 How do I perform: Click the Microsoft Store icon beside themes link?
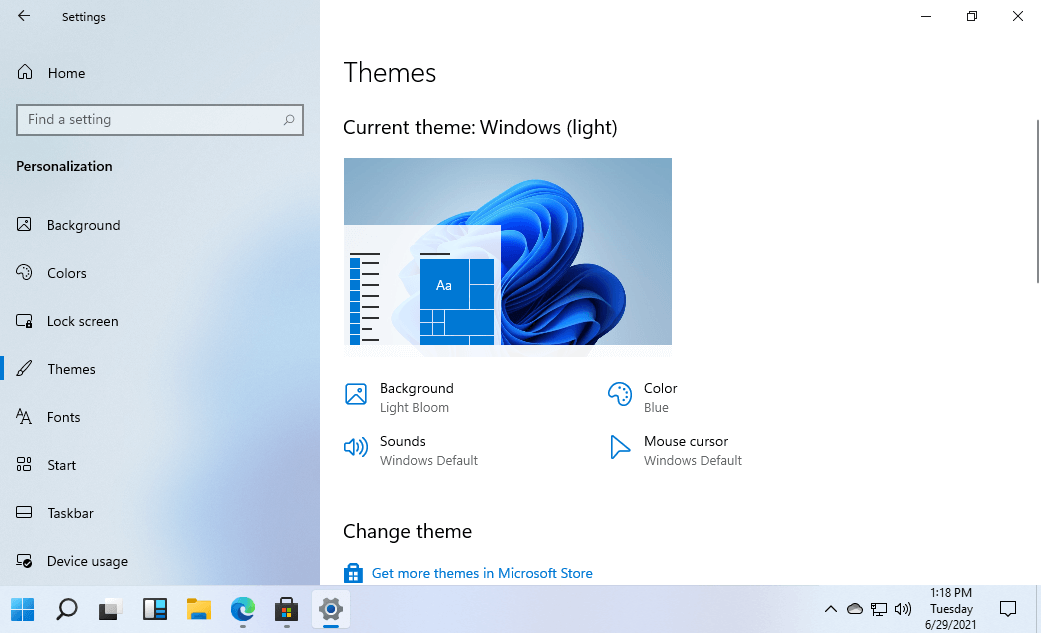[x=353, y=573]
